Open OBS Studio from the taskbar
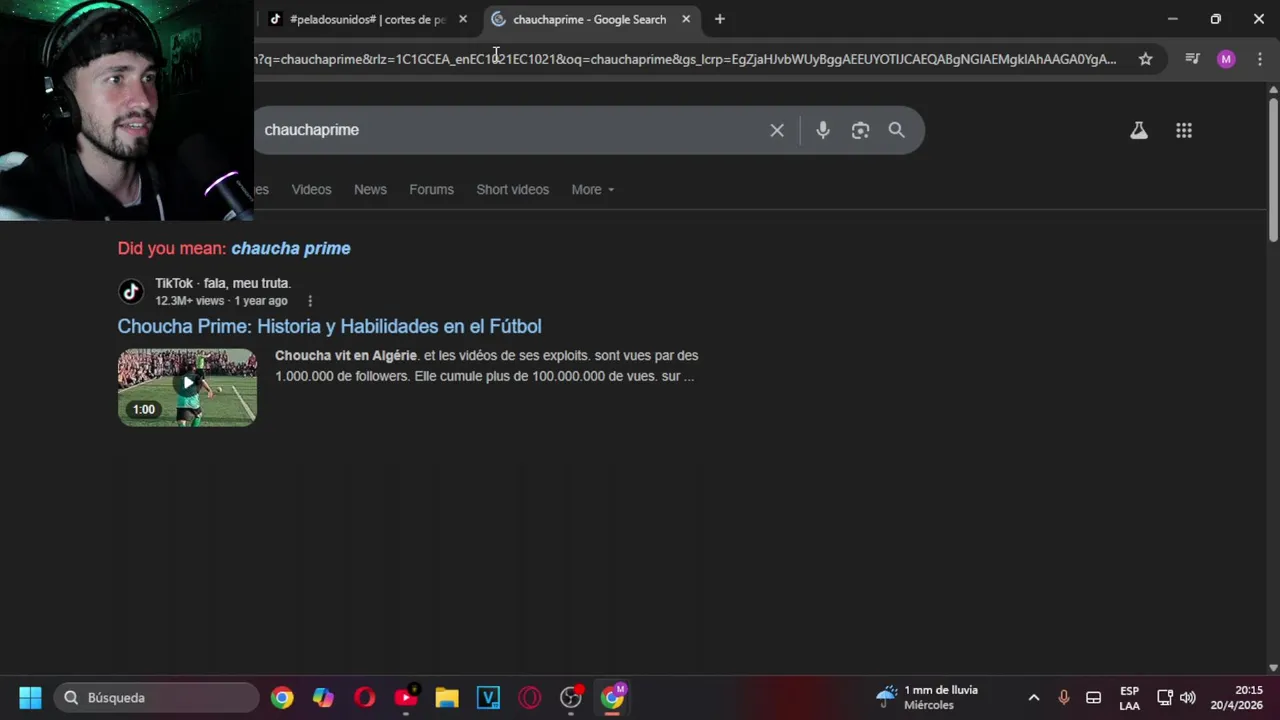 [571, 697]
